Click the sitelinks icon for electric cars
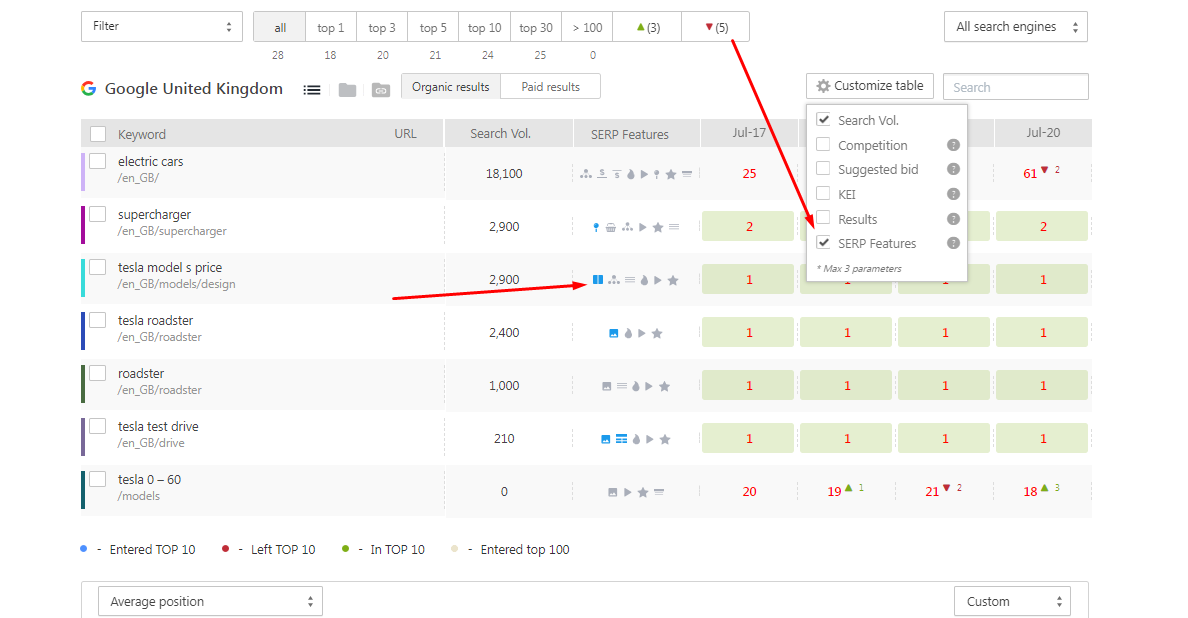1188x618 pixels. click(586, 174)
